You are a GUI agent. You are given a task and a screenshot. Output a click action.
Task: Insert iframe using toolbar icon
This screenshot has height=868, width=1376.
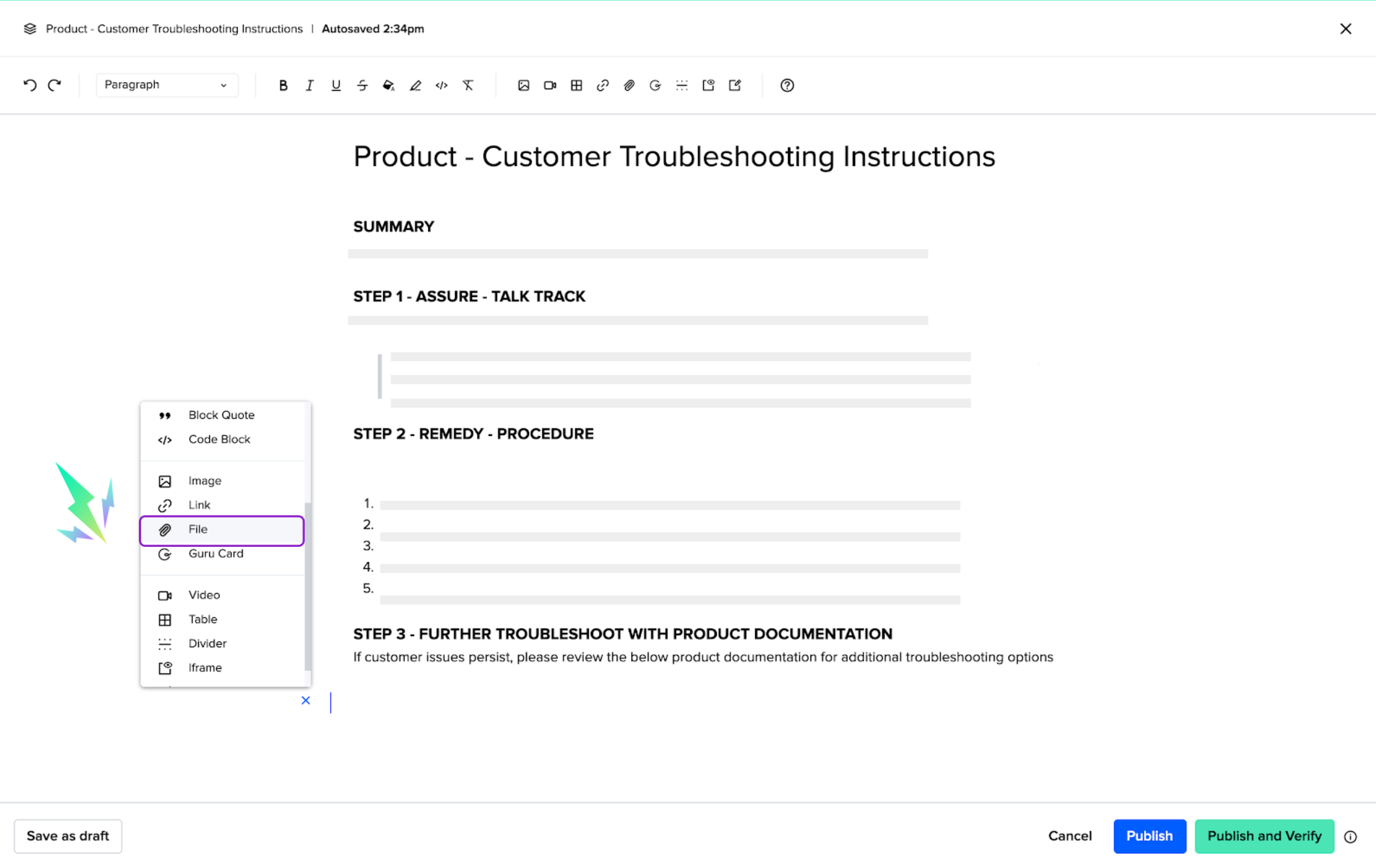coord(708,85)
